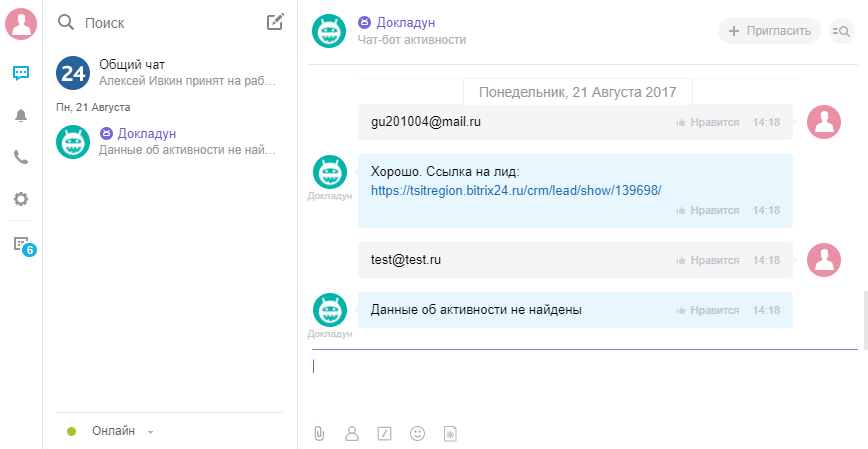Click the gu201004@mail.ru message text
This screenshot has height=449, width=868.
tap(426, 122)
